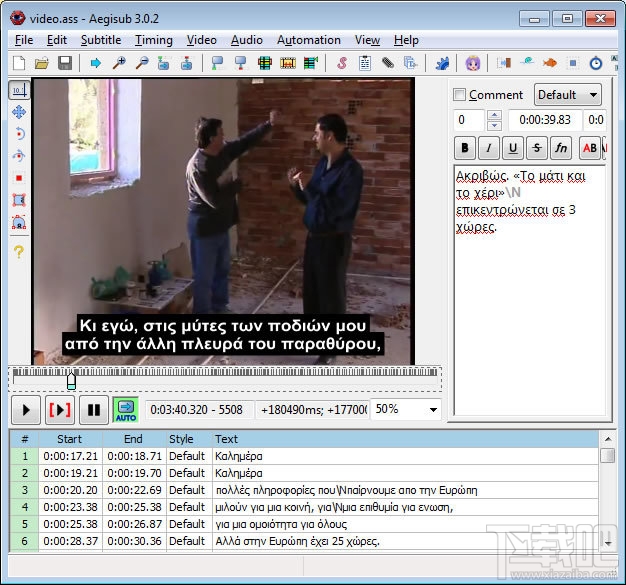Toggle underline formatting button
The width and height of the screenshot is (626, 585).
pyautogui.click(x=513, y=148)
